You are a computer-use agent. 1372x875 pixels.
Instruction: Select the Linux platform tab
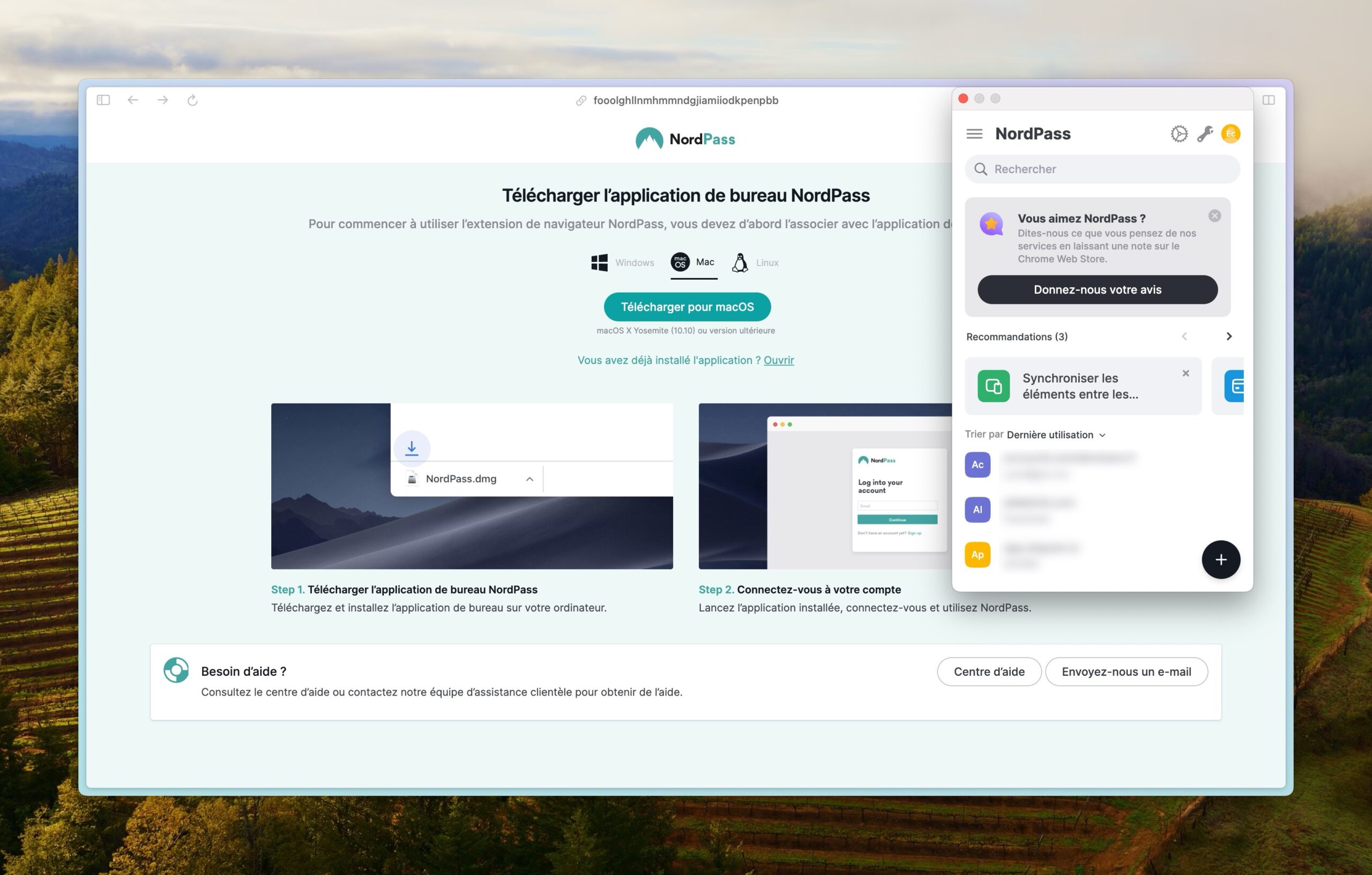[x=755, y=263]
